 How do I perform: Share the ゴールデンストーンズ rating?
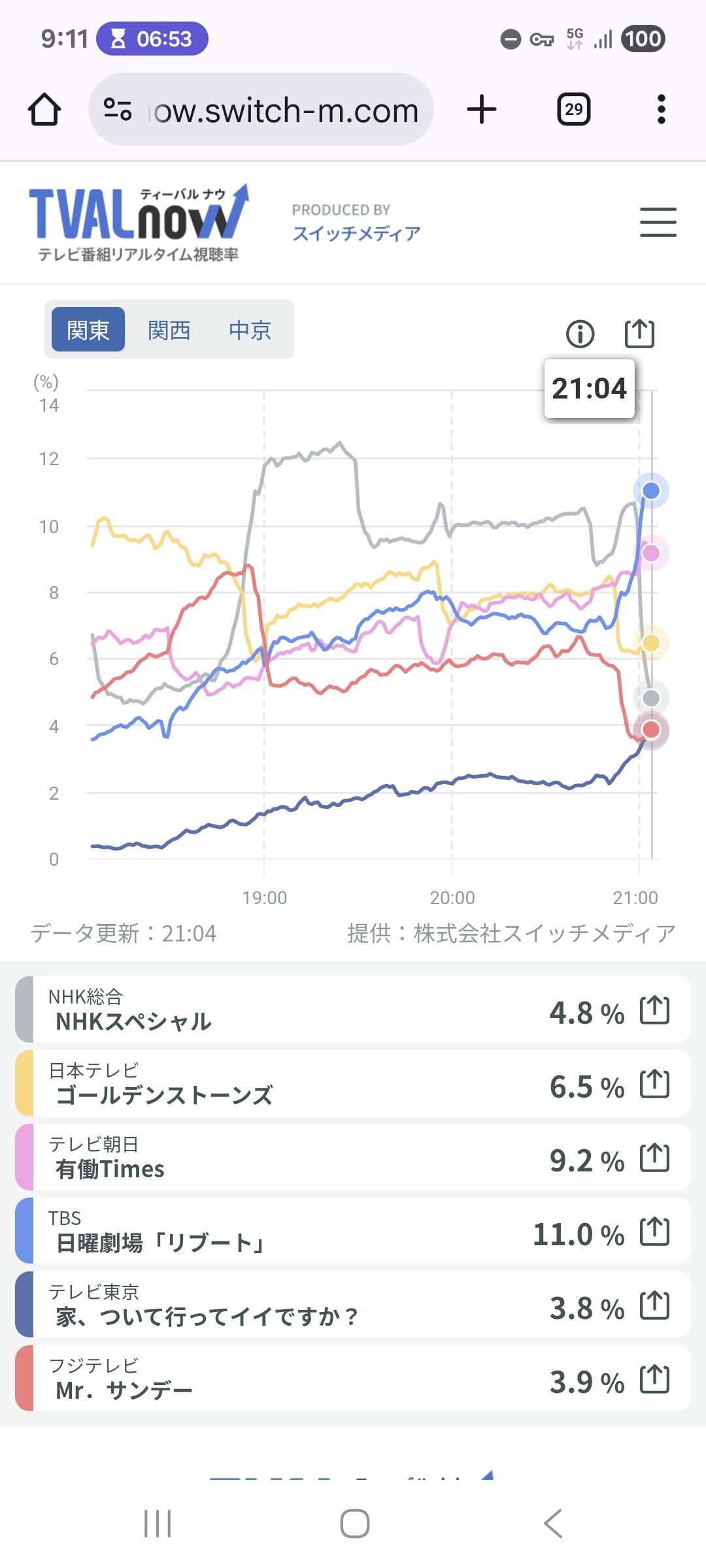coord(654,1084)
